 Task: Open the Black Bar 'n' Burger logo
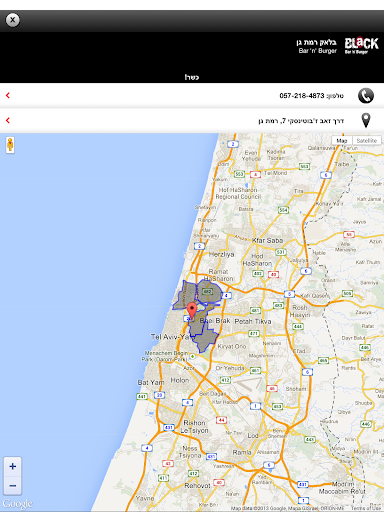361,45
